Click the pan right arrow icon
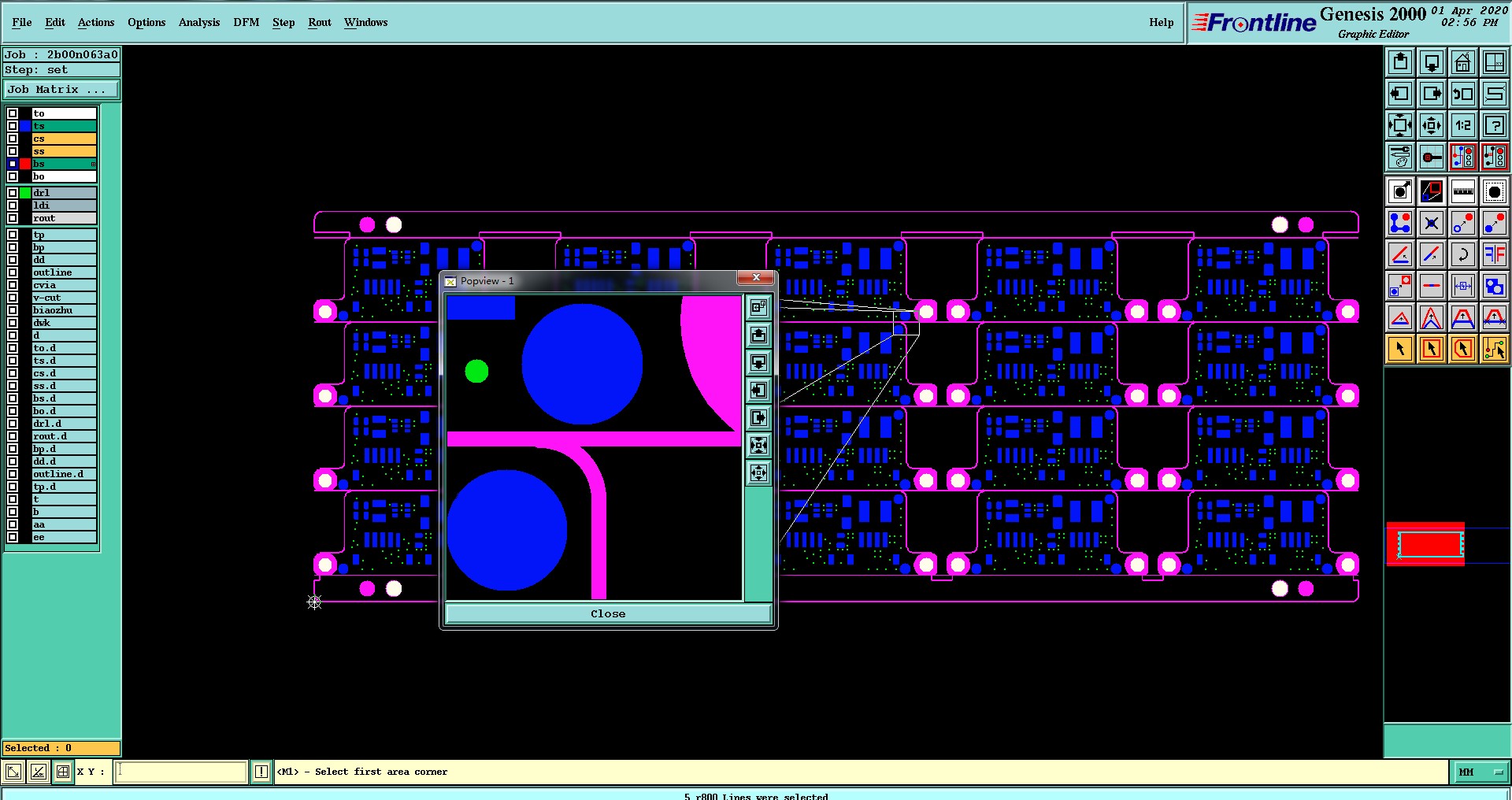The image size is (1512, 800). point(1432,94)
